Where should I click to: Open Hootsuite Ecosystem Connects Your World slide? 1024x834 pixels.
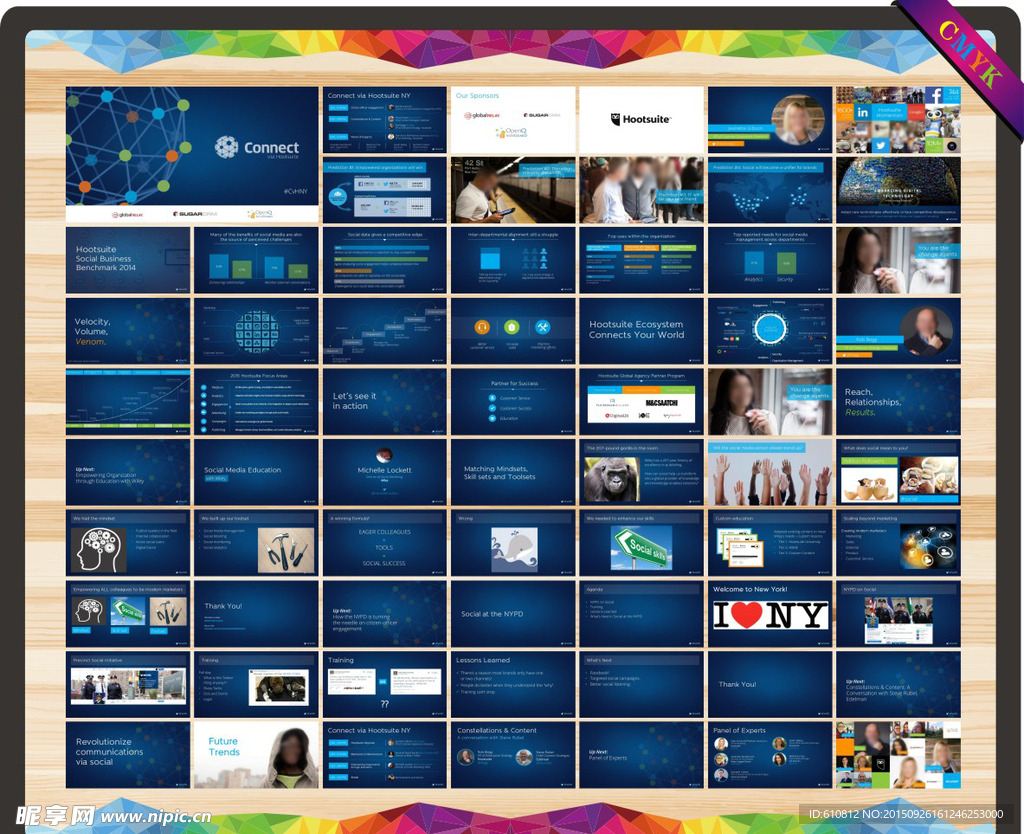tap(641, 331)
